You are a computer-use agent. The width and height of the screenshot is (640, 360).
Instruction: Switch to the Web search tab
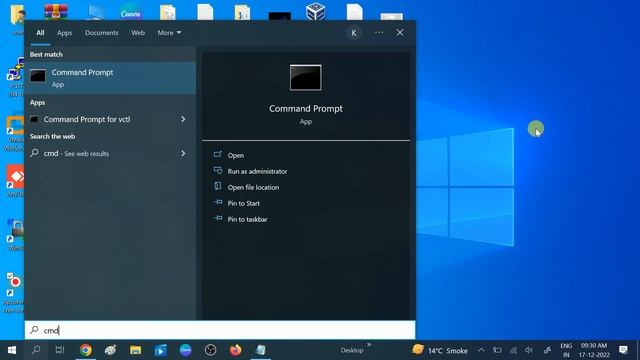[138, 33]
